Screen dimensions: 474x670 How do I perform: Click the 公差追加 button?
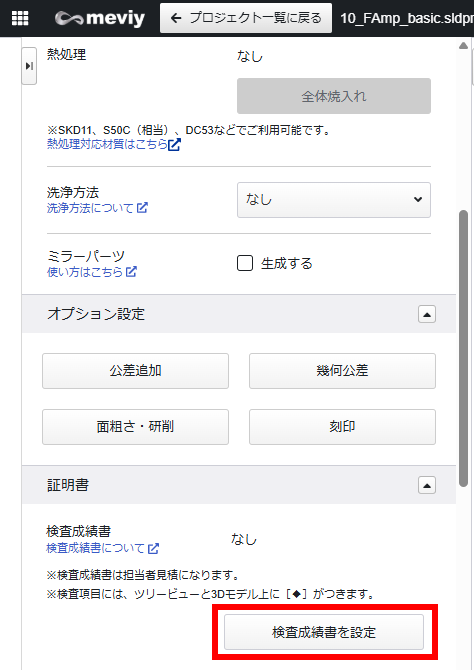[x=135, y=371]
